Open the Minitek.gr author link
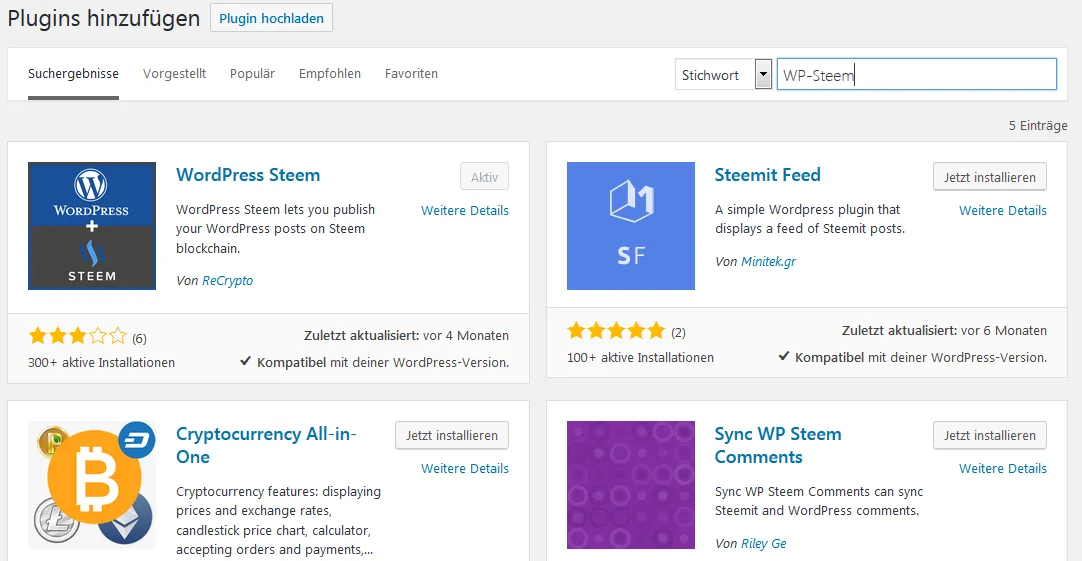The width and height of the screenshot is (1082, 561). click(x=769, y=261)
